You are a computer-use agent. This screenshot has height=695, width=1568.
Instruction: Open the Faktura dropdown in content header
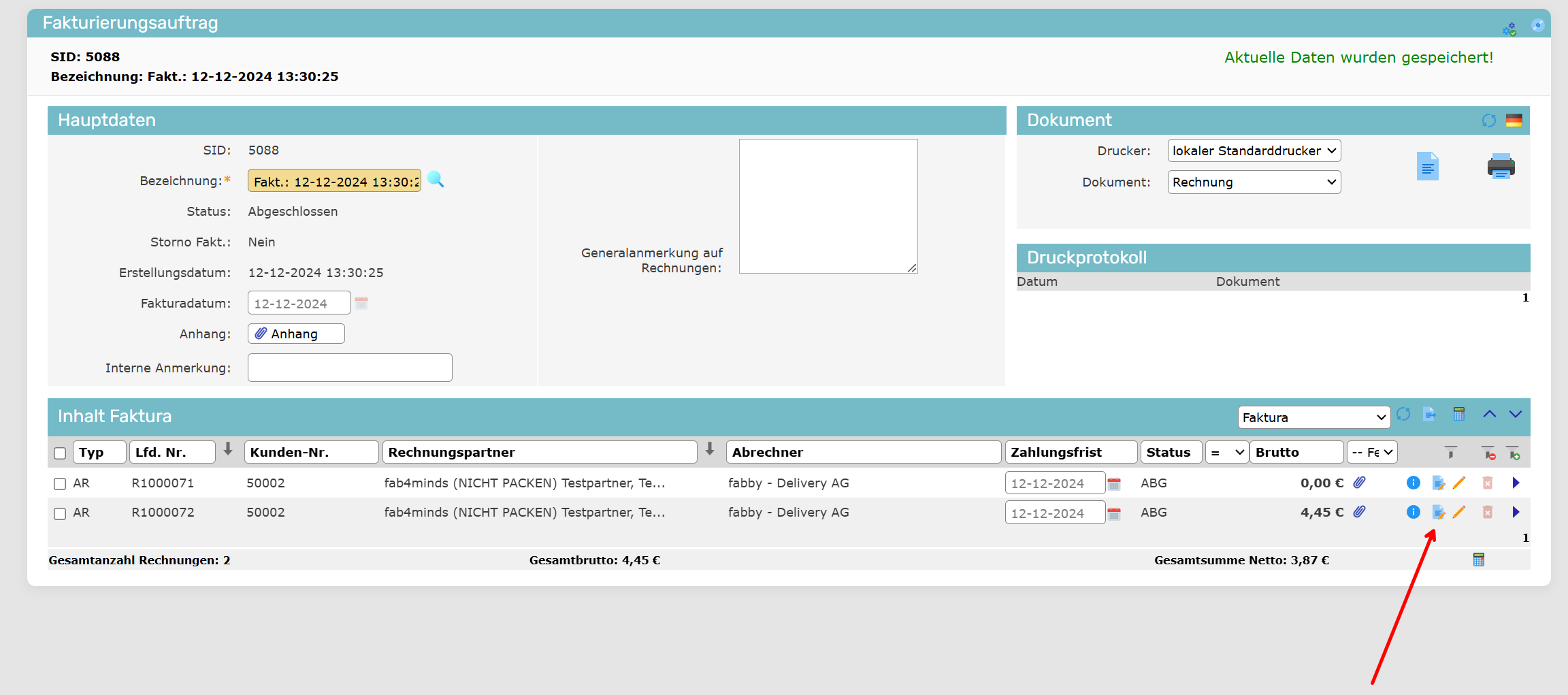(x=1313, y=417)
